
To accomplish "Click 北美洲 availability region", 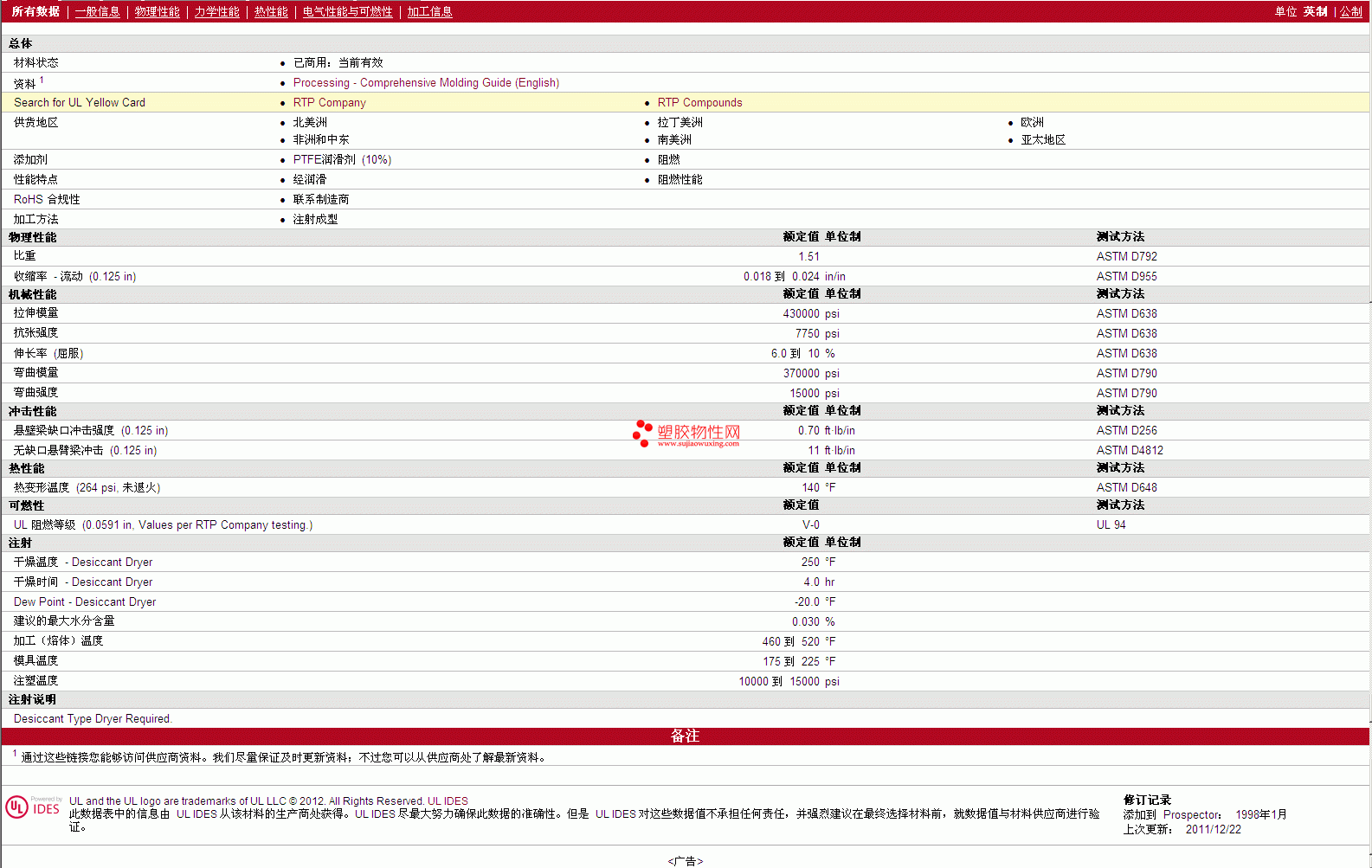I will 310,123.
